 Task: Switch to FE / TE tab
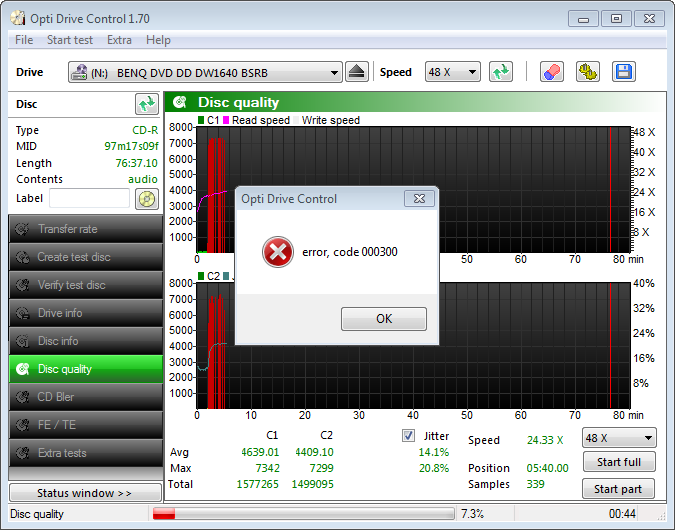coord(86,425)
